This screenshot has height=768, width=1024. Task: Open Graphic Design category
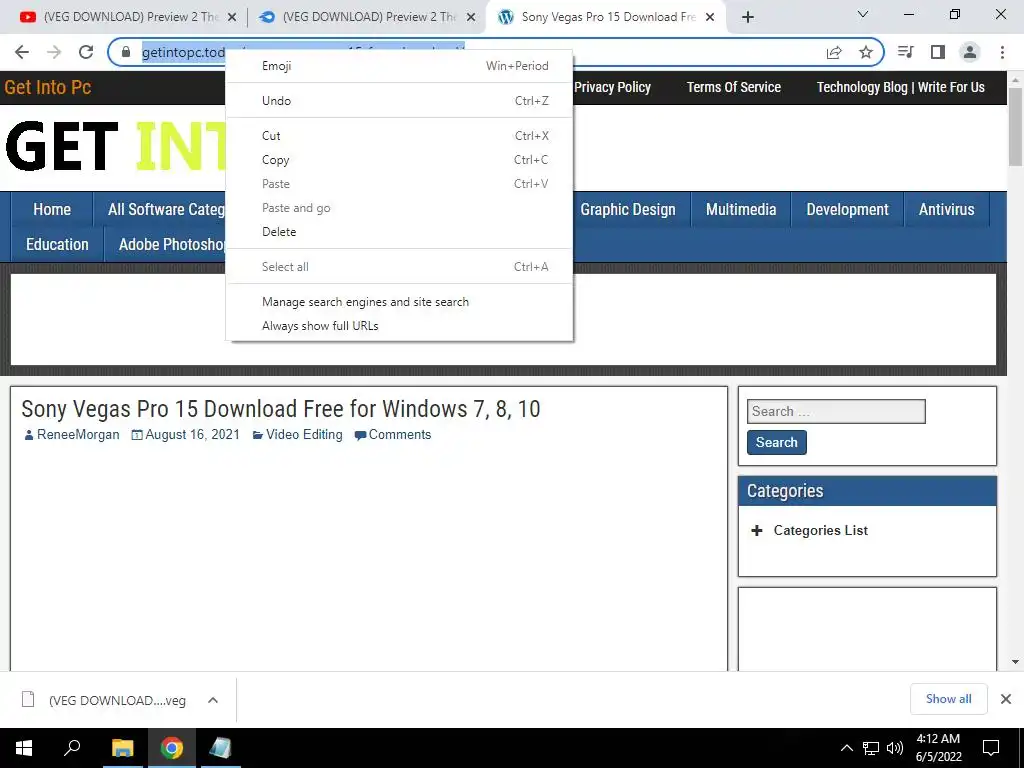628,210
